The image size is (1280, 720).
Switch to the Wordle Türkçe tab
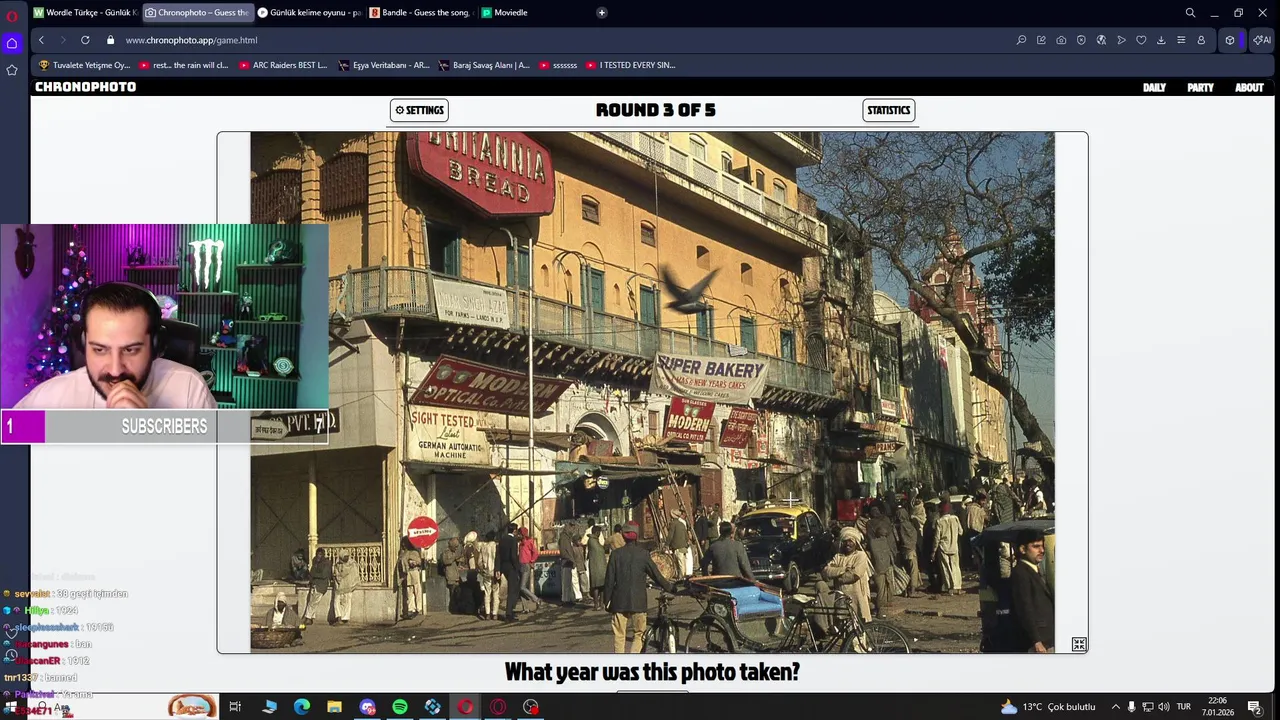84,12
